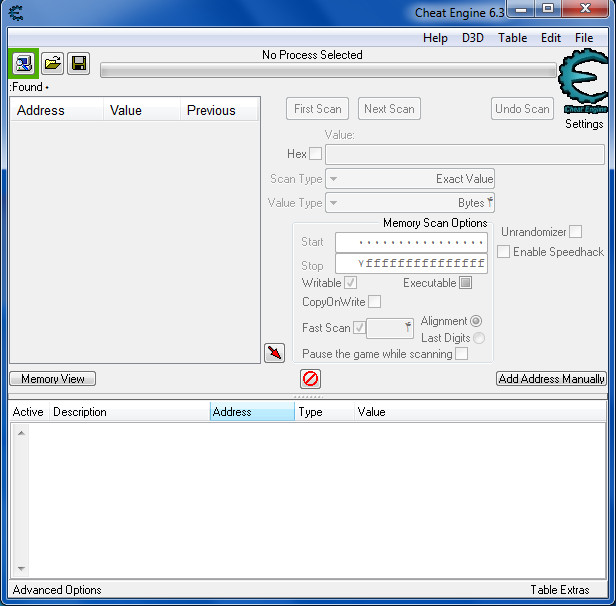Image resolution: width=616 pixels, height=606 pixels.
Task: Click the found list Value column header
Action: coord(142,110)
